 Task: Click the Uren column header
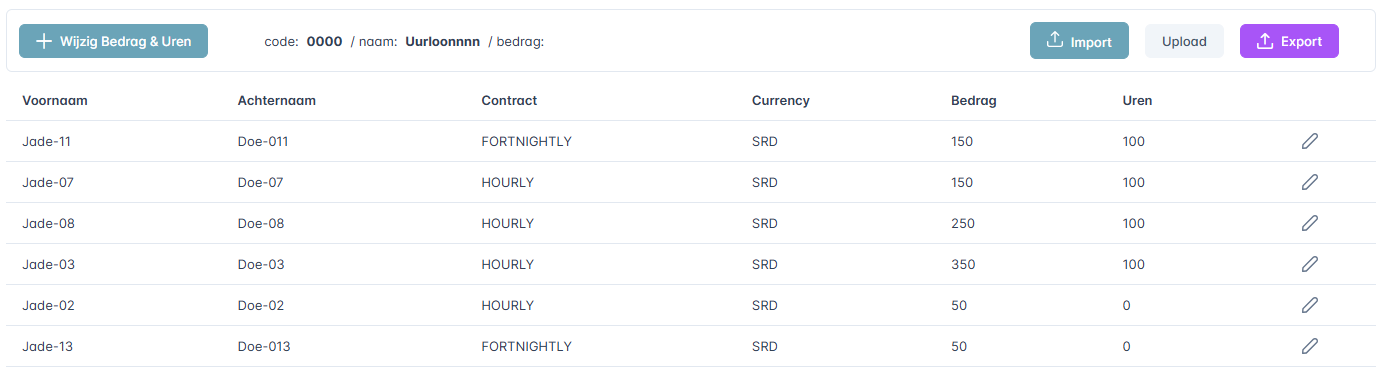(1137, 100)
